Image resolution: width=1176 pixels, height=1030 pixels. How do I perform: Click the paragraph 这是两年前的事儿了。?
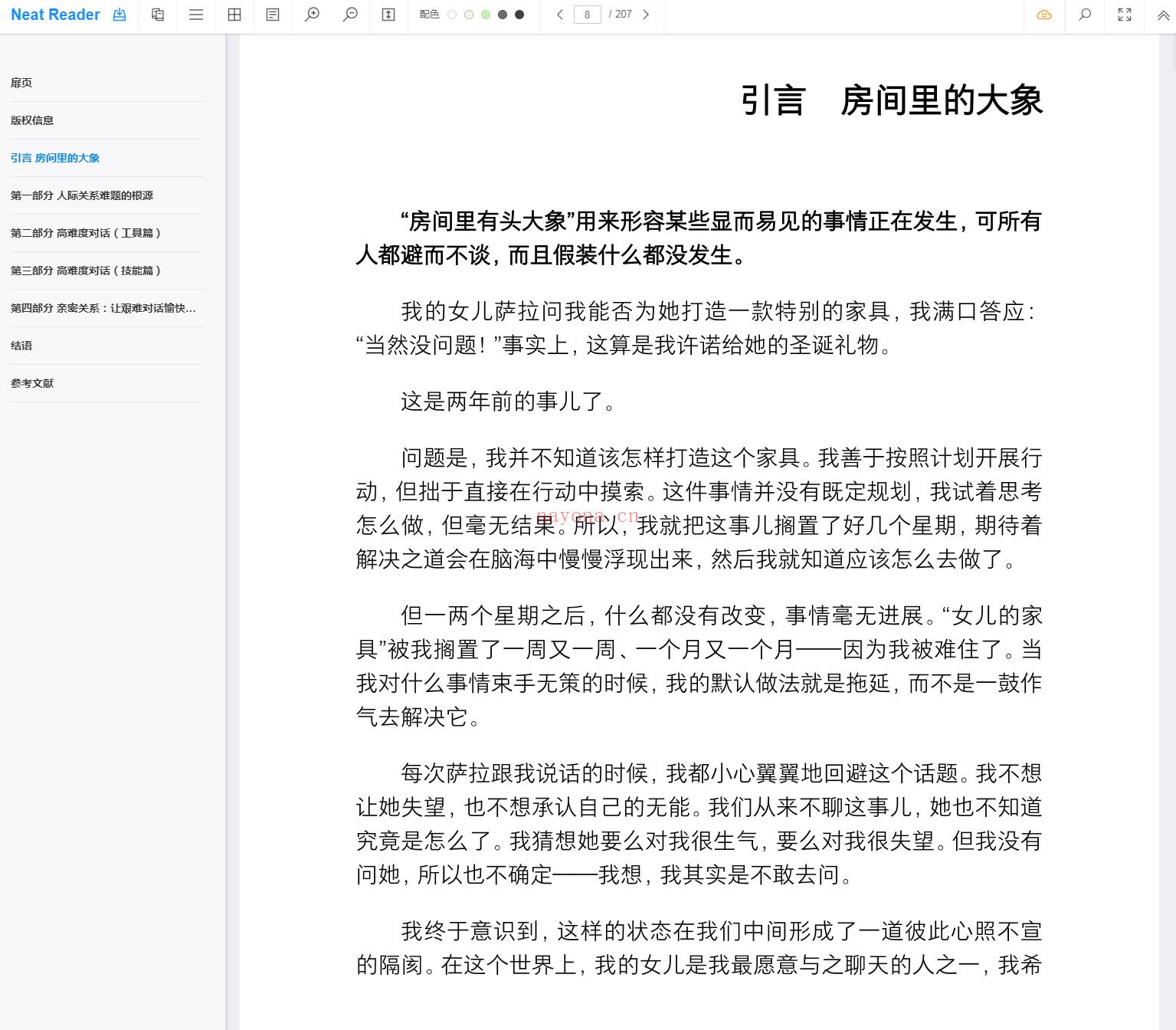click(x=508, y=402)
